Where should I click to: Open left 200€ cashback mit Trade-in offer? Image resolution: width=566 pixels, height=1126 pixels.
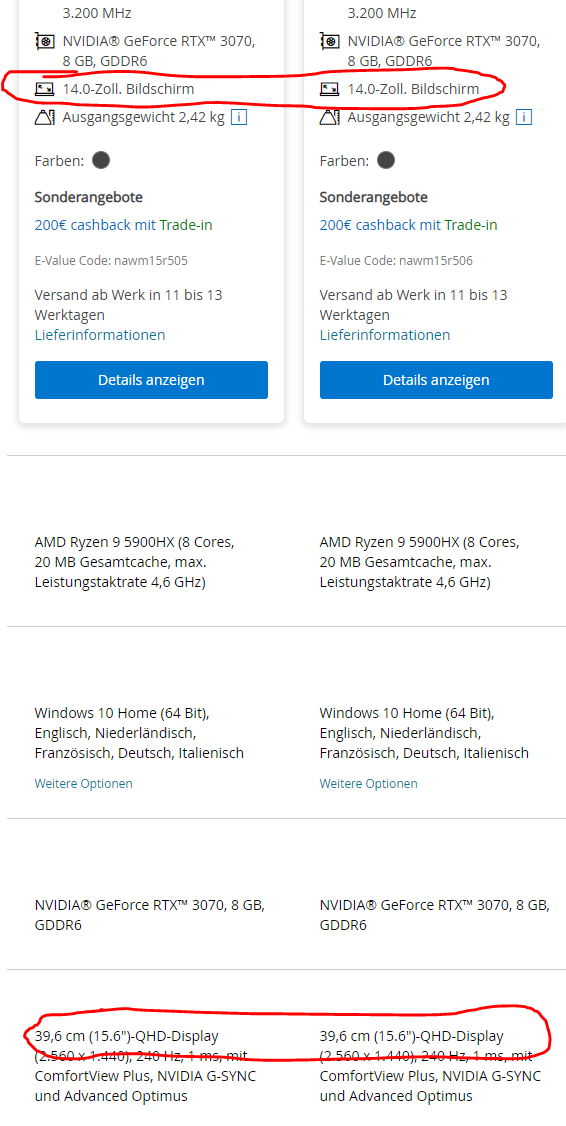click(124, 225)
